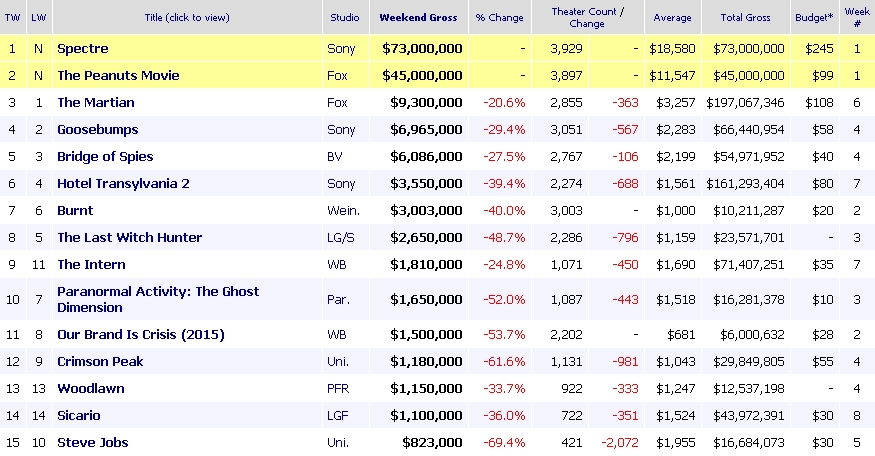Select Goosebumps weekend gross $6,965,000
The width and height of the screenshot is (875, 456).
(x=426, y=129)
